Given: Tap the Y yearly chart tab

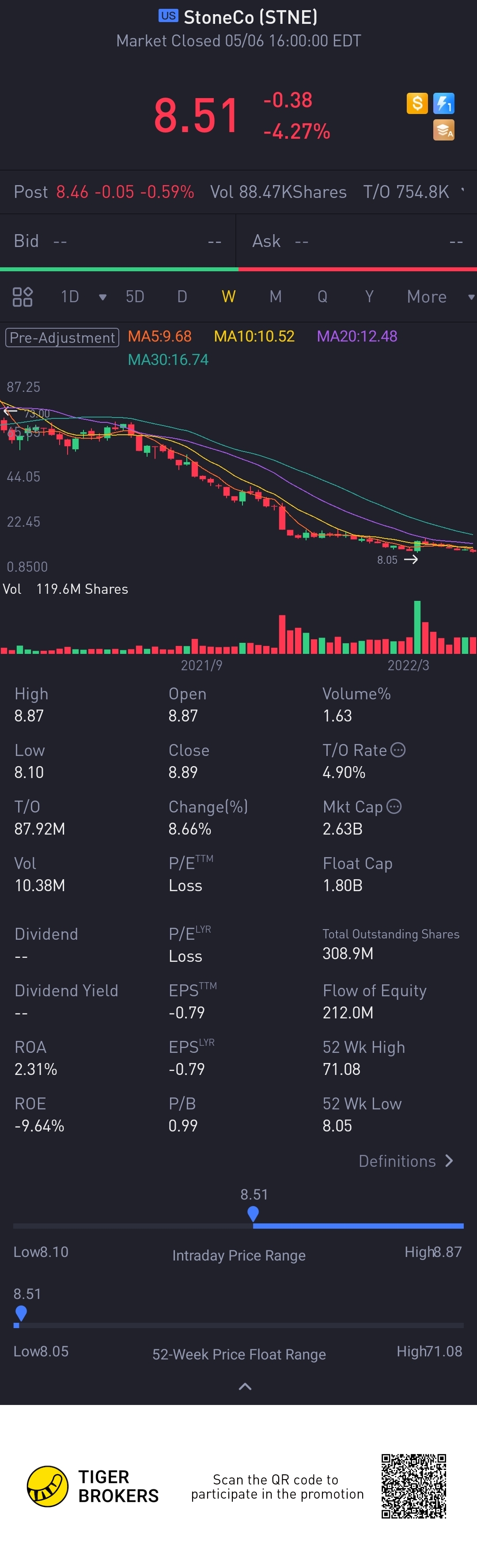Looking at the screenshot, I should coord(369,296).
